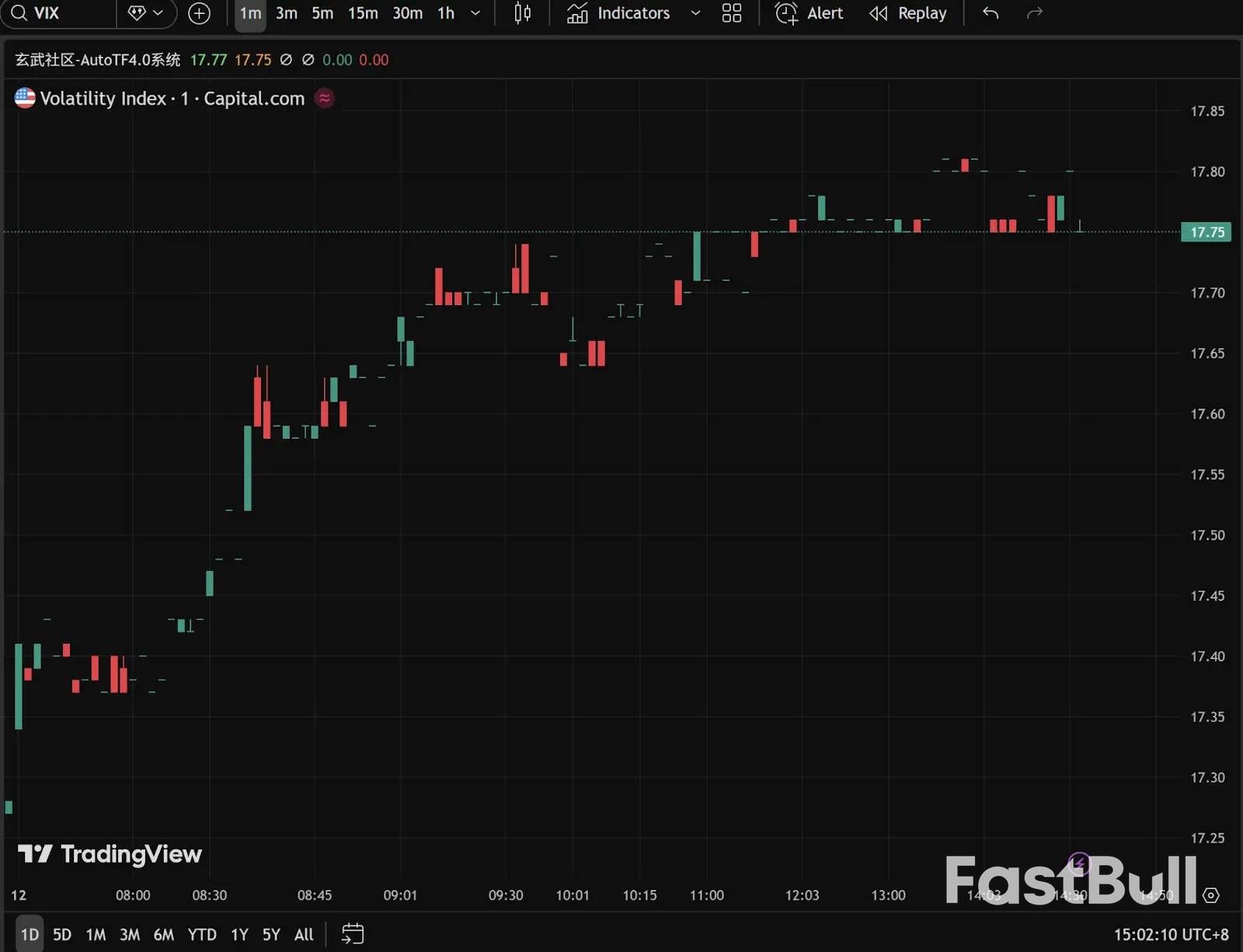
Task: Open chart scale settings gear icon
Action: pyautogui.click(x=1210, y=895)
